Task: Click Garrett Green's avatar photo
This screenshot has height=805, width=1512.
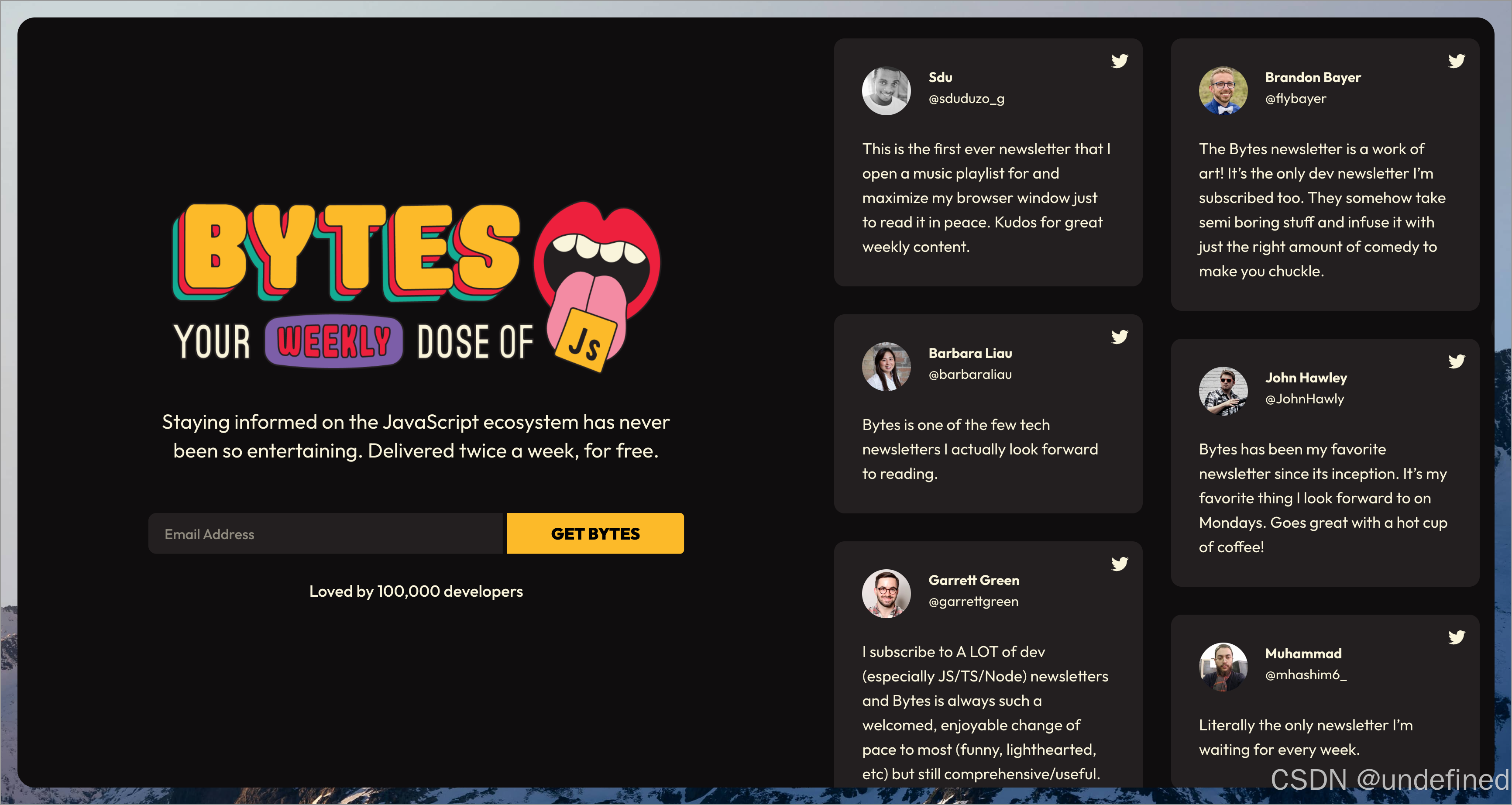Action: [887, 594]
